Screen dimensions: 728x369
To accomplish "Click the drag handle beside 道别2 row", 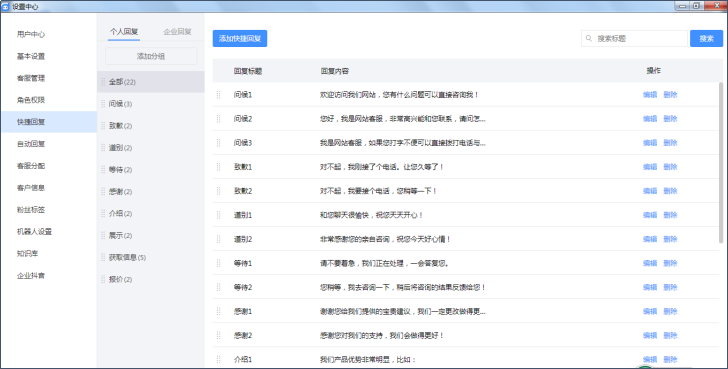I will click(x=218, y=239).
